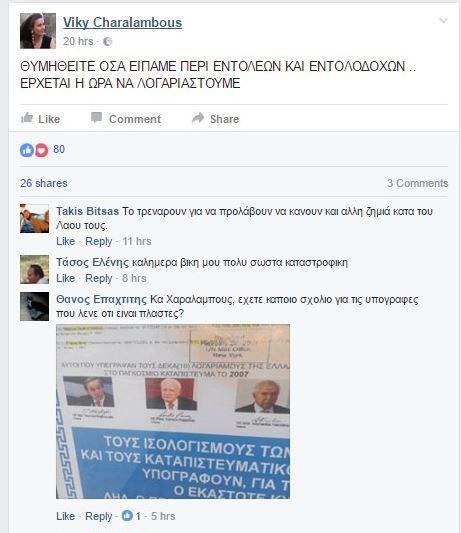
Task: Open Viky Charalambous profile picture
Action: (38, 31)
